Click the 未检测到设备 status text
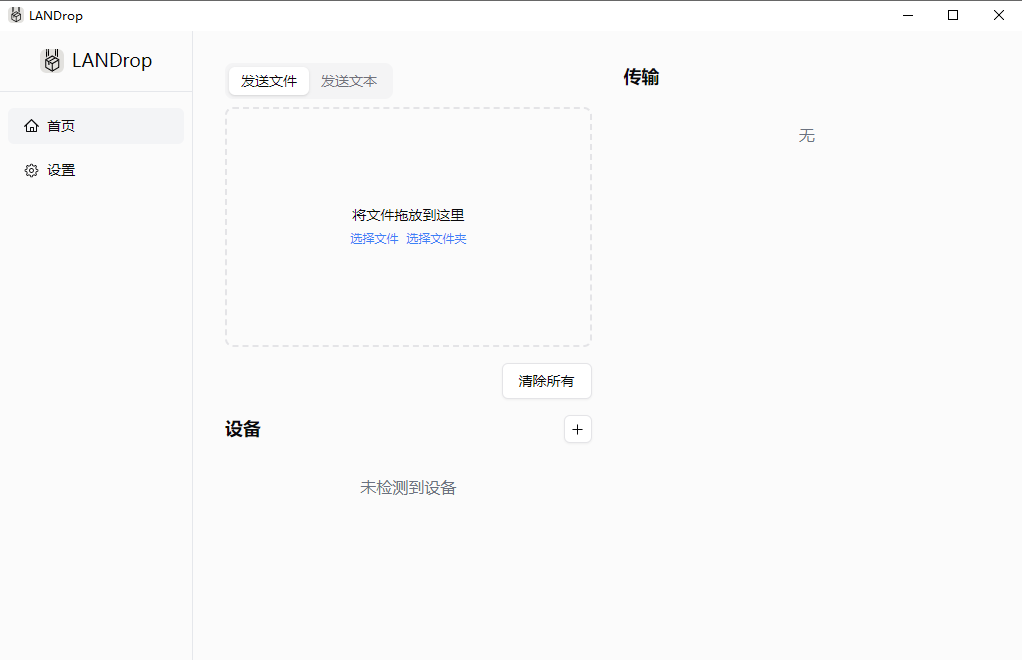The width and height of the screenshot is (1022, 660). point(408,487)
